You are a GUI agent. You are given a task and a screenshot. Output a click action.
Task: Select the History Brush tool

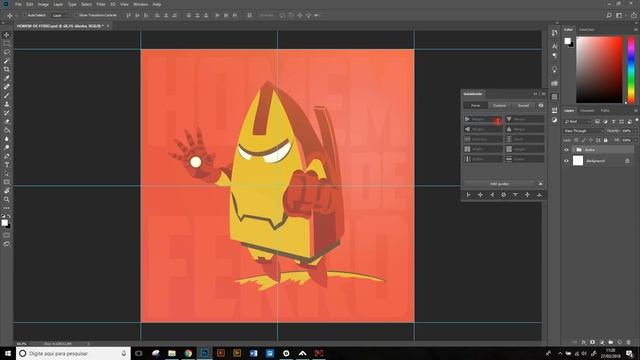point(7,113)
